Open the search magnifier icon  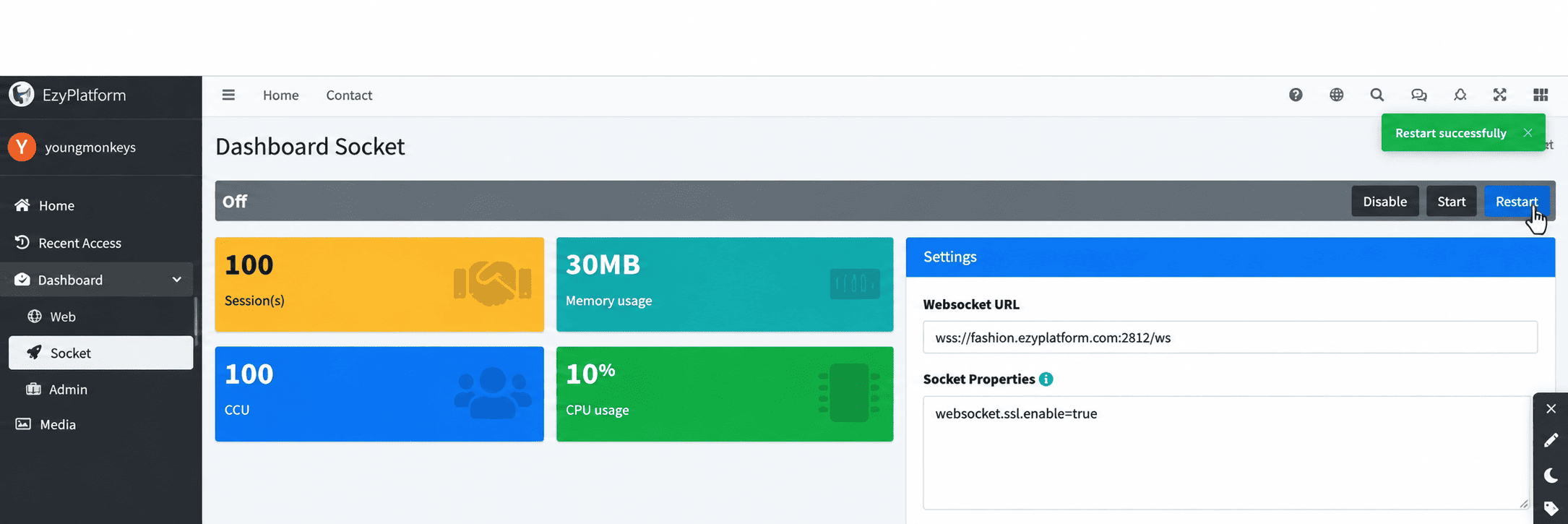[1377, 95]
